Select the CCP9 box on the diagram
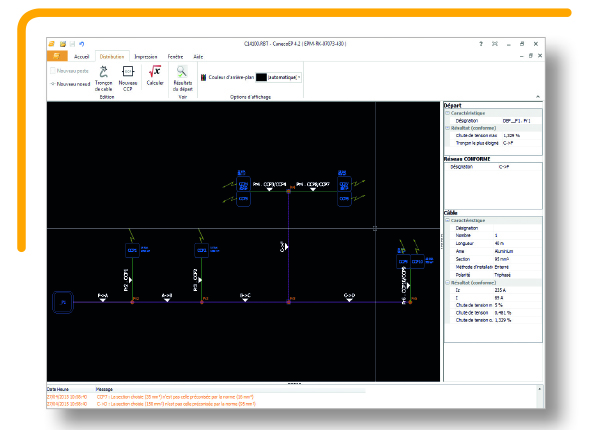The image size is (600, 430). [403, 262]
